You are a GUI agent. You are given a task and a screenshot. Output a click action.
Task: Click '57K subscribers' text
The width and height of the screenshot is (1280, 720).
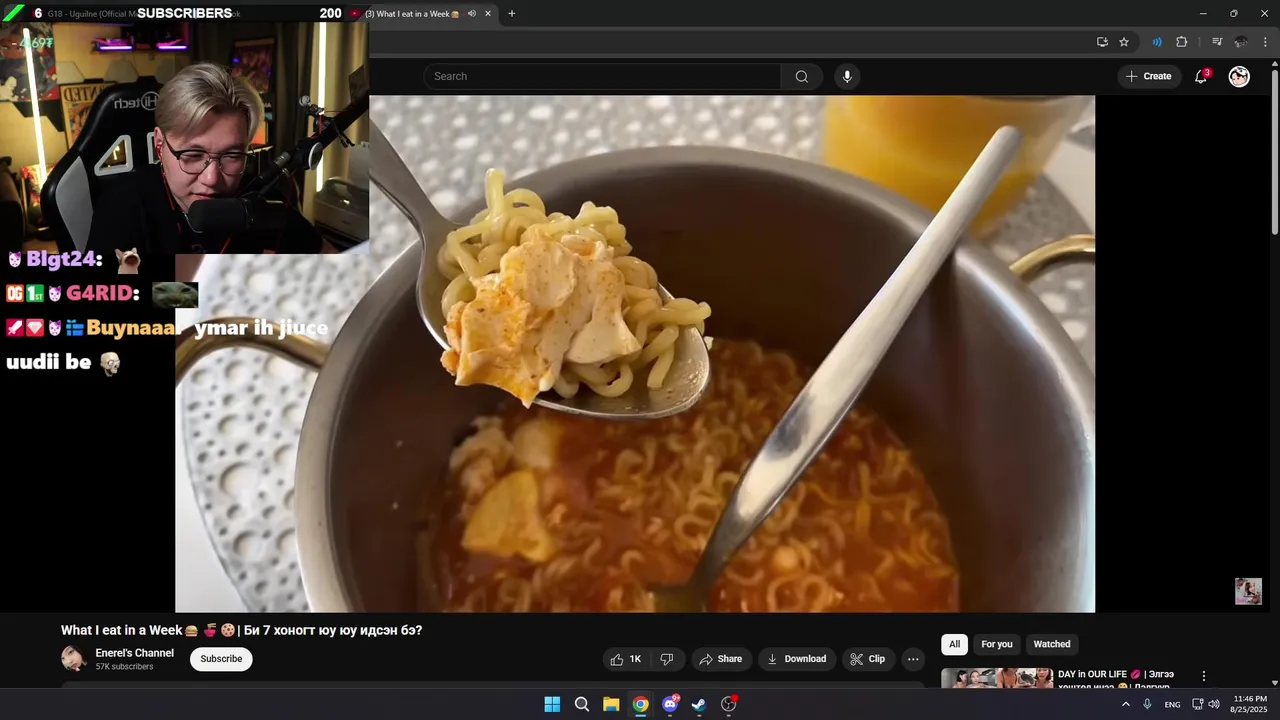(x=124, y=667)
